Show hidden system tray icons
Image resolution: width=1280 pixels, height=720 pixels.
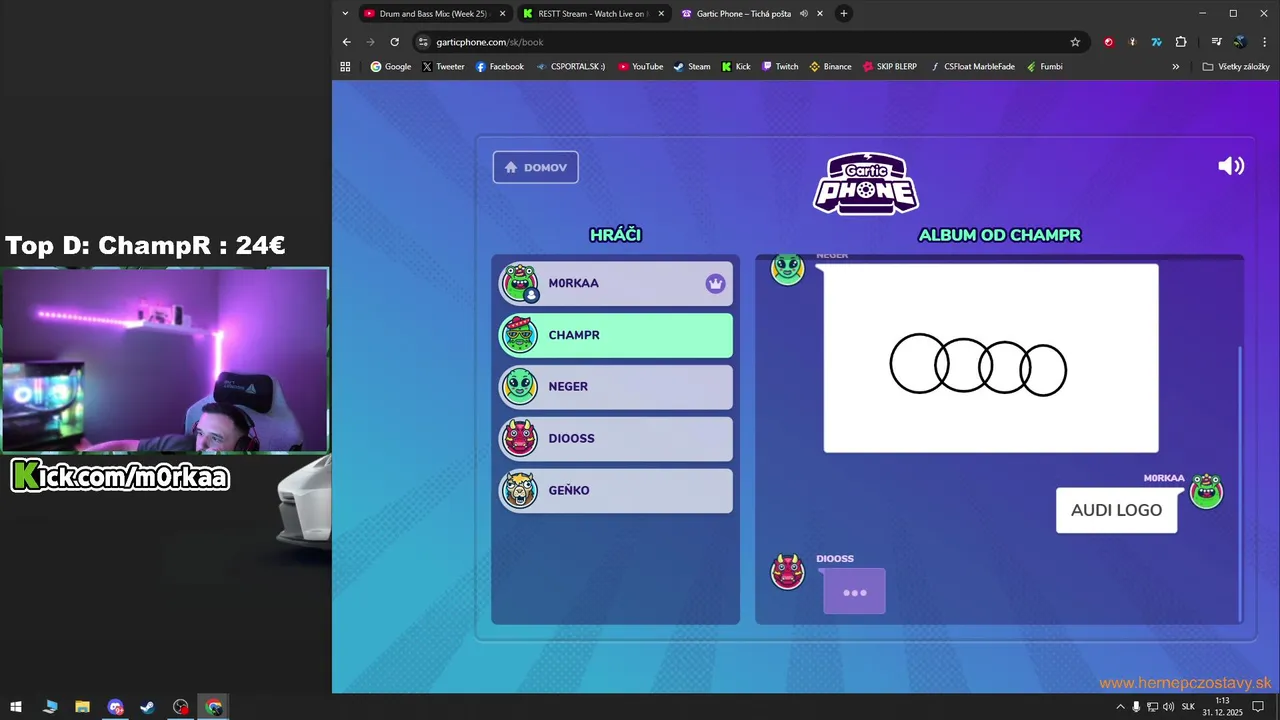tap(1120, 707)
